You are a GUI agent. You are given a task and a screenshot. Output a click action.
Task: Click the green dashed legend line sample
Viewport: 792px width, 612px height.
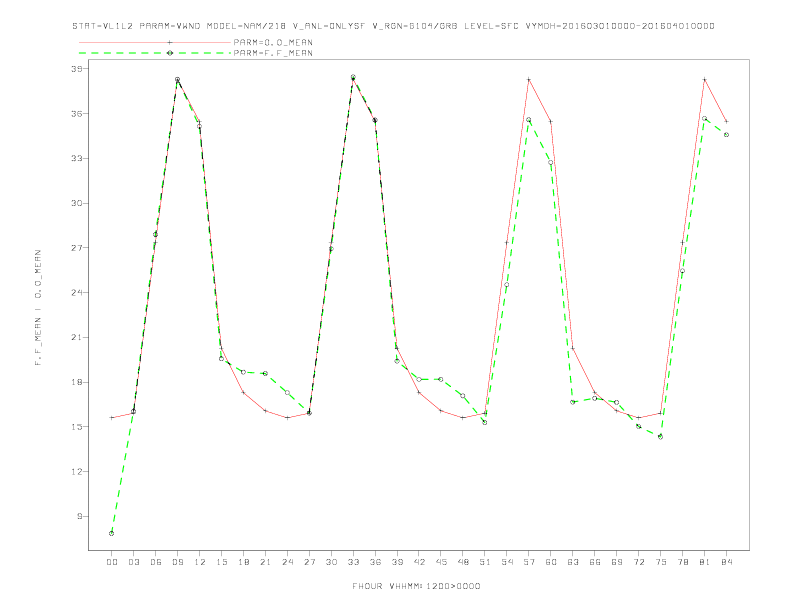click(155, 53)
